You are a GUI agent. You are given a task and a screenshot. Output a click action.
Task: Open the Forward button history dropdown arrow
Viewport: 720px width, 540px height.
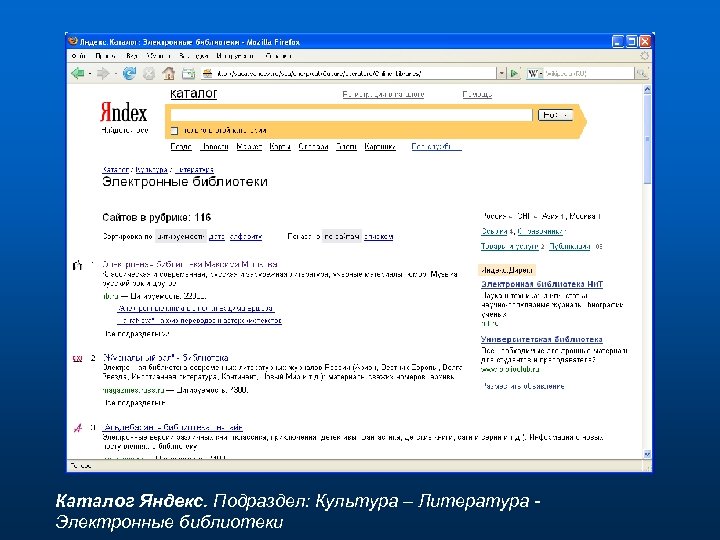coord(115,73)
